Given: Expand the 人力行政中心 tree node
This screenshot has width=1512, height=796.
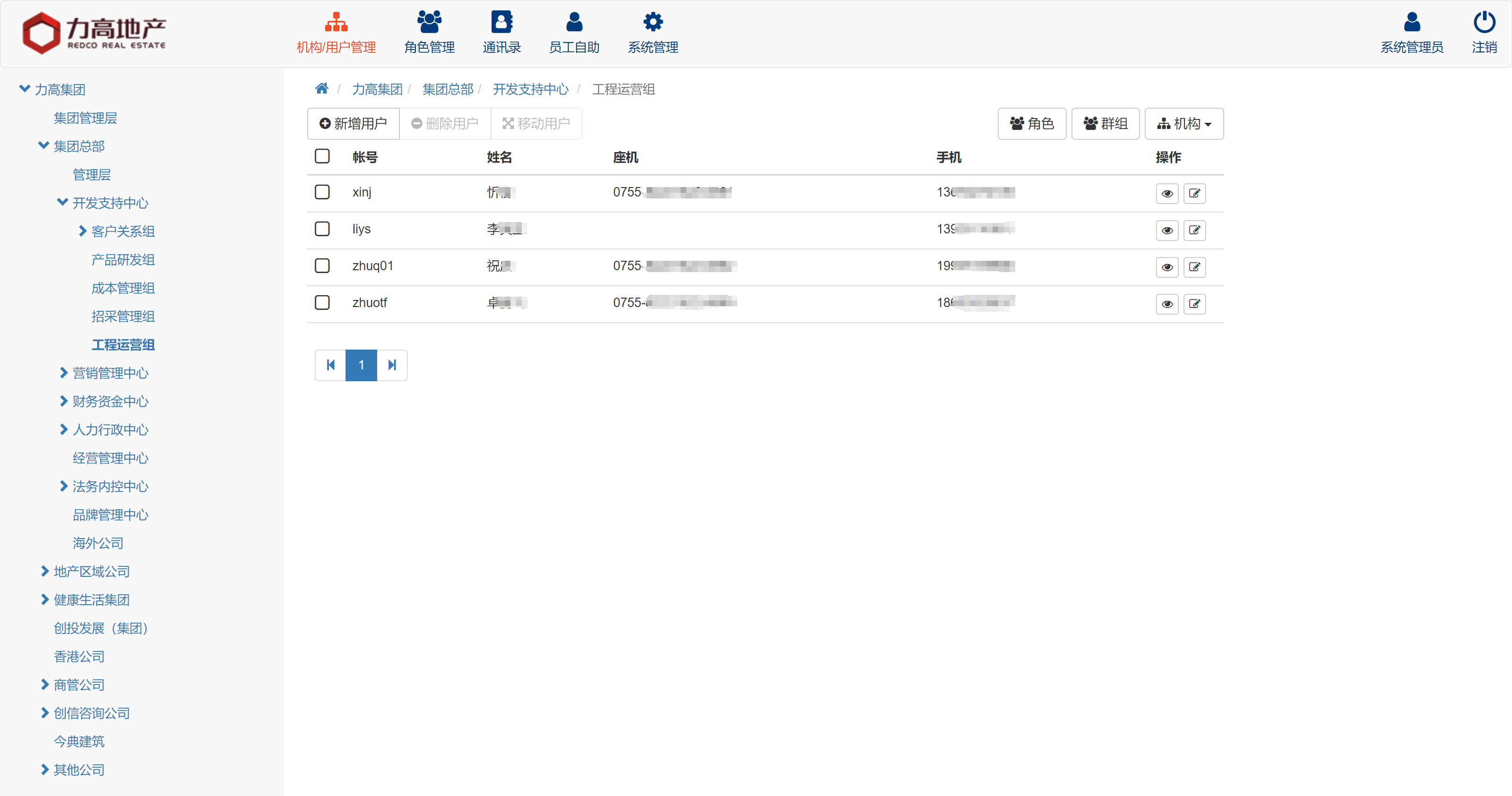Looking at the screenshot, I should coord(63,429).
